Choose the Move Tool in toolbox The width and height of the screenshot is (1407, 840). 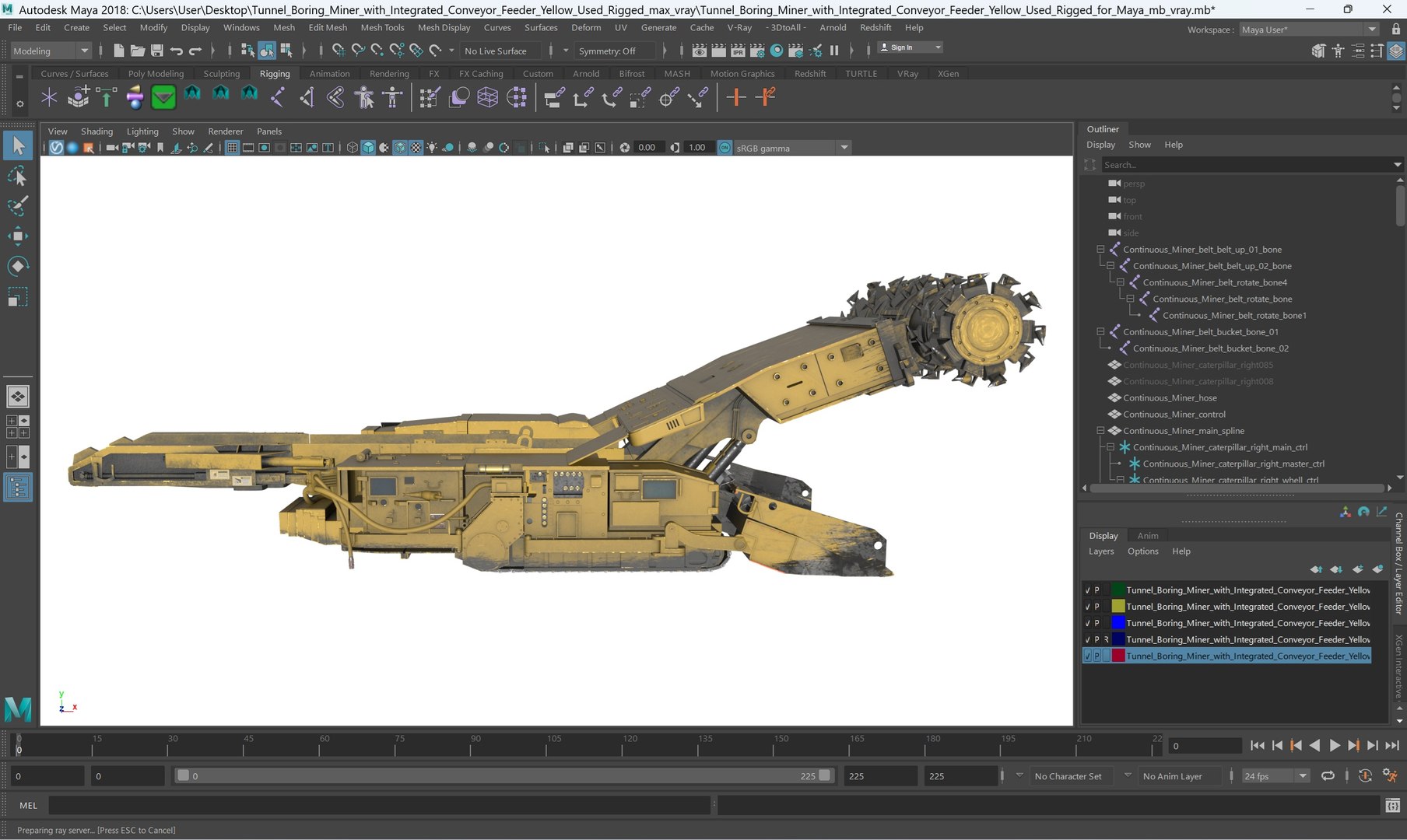[x=18, y=236]
